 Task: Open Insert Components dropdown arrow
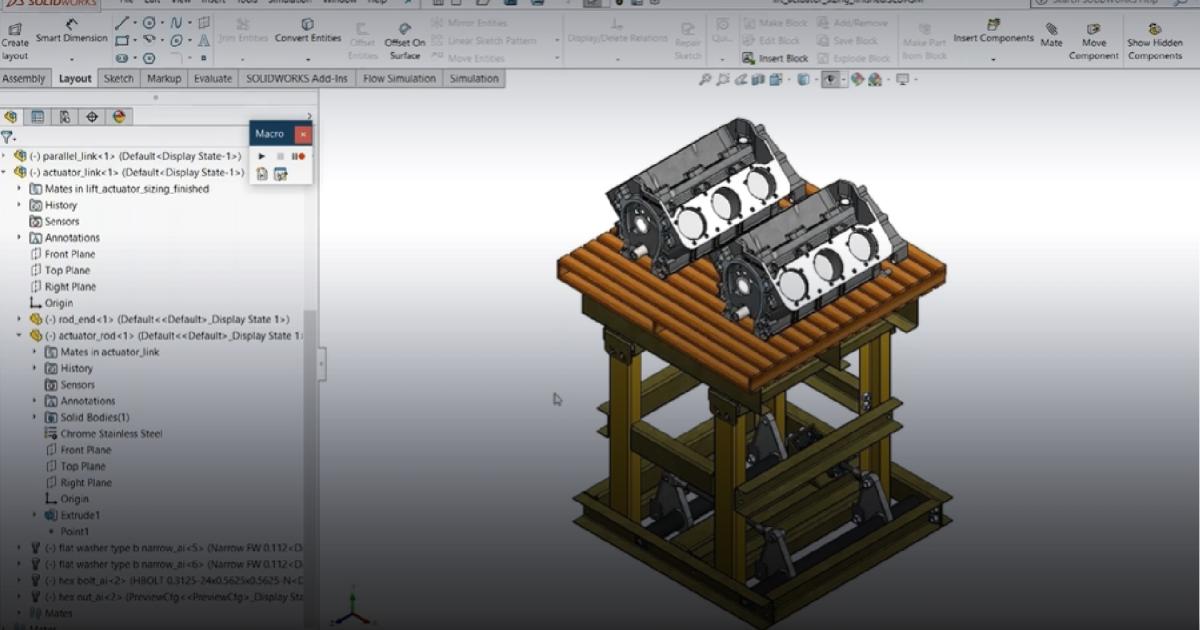tap(993, 59)
